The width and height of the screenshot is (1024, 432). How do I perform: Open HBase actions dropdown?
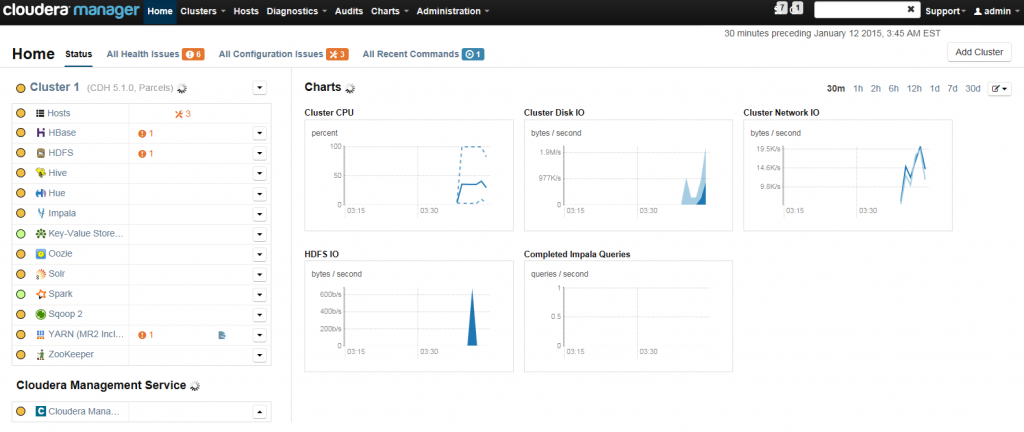(x=259, y=134)
